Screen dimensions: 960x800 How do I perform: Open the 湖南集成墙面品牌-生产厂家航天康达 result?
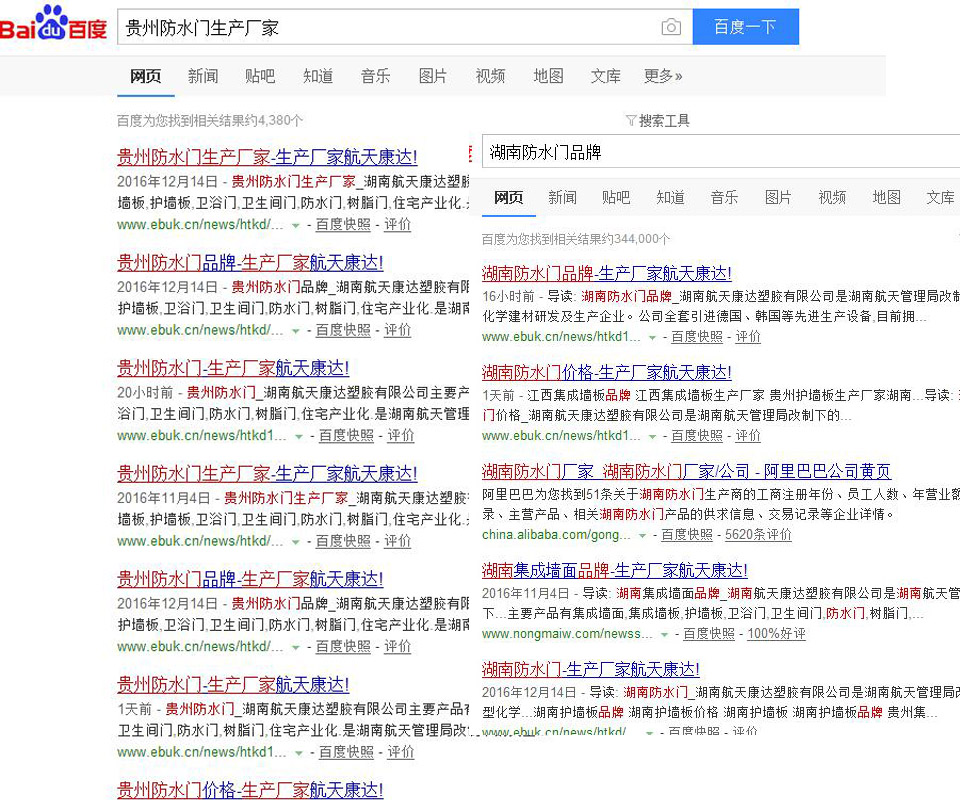(615, 570)
